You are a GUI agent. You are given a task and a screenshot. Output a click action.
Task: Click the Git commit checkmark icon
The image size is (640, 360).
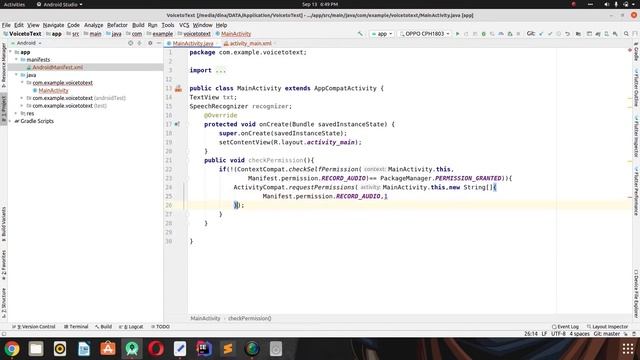[x=550, y=34]
